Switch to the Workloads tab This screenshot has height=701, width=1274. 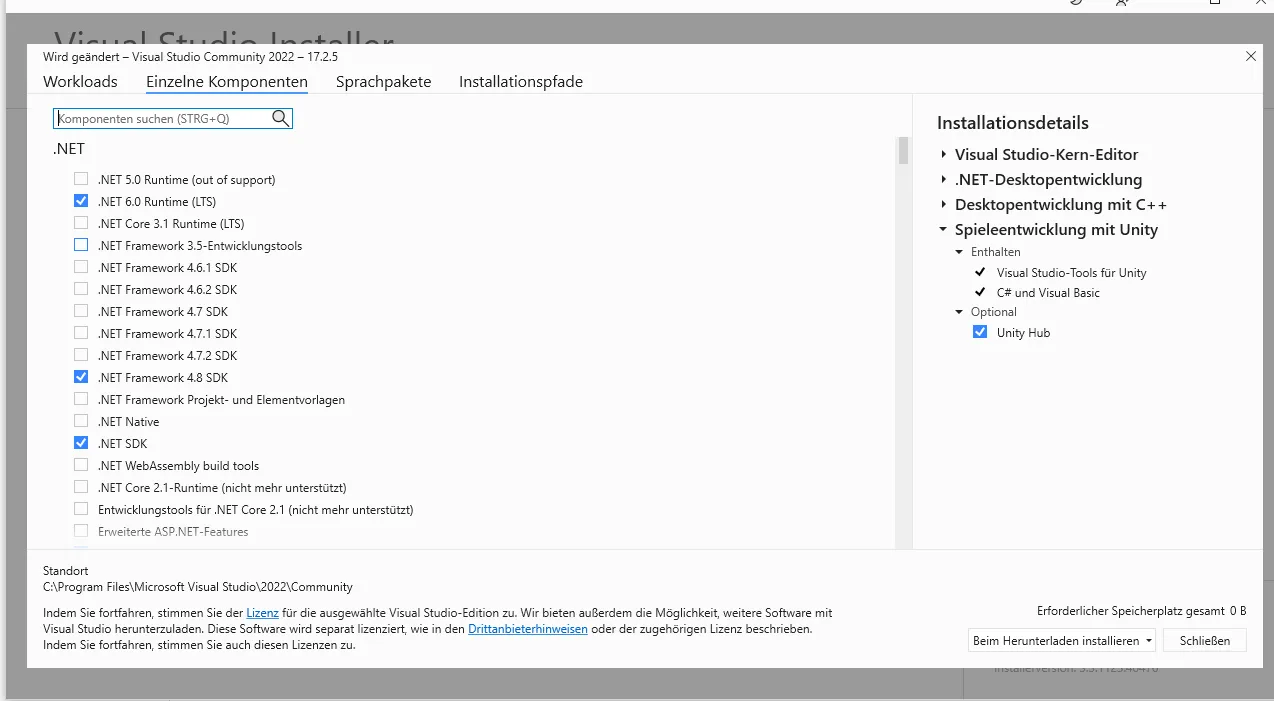tap(80, 82)
